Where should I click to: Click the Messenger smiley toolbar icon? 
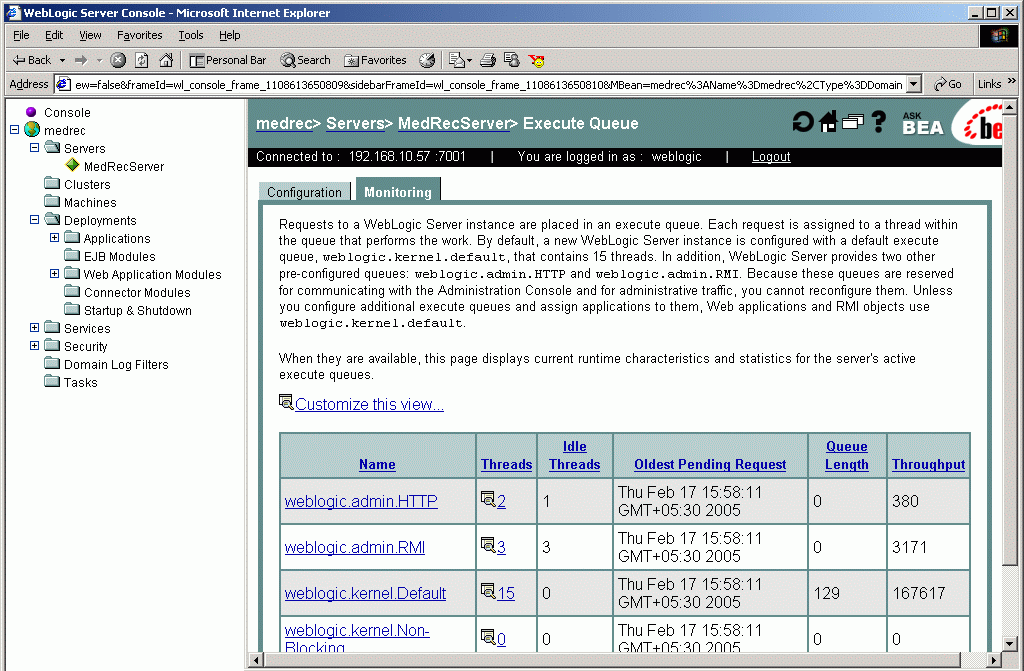click(536, 60)
